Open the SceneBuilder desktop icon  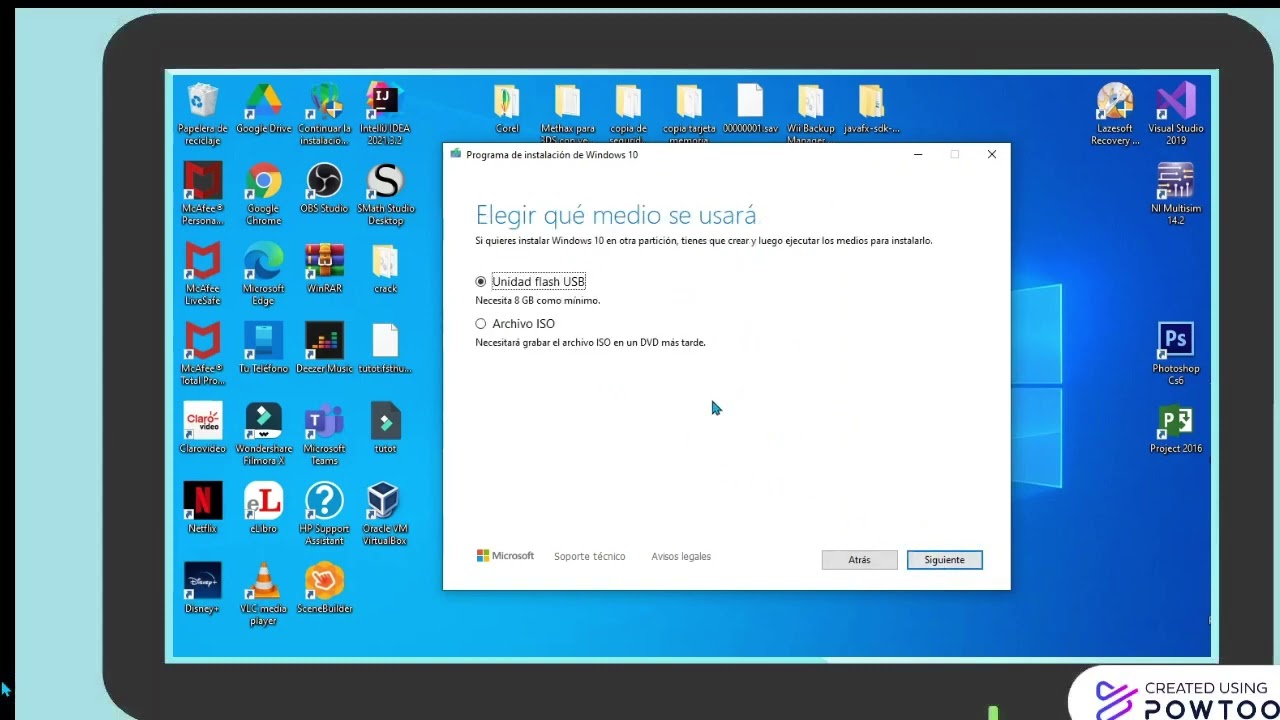point(325,581)
